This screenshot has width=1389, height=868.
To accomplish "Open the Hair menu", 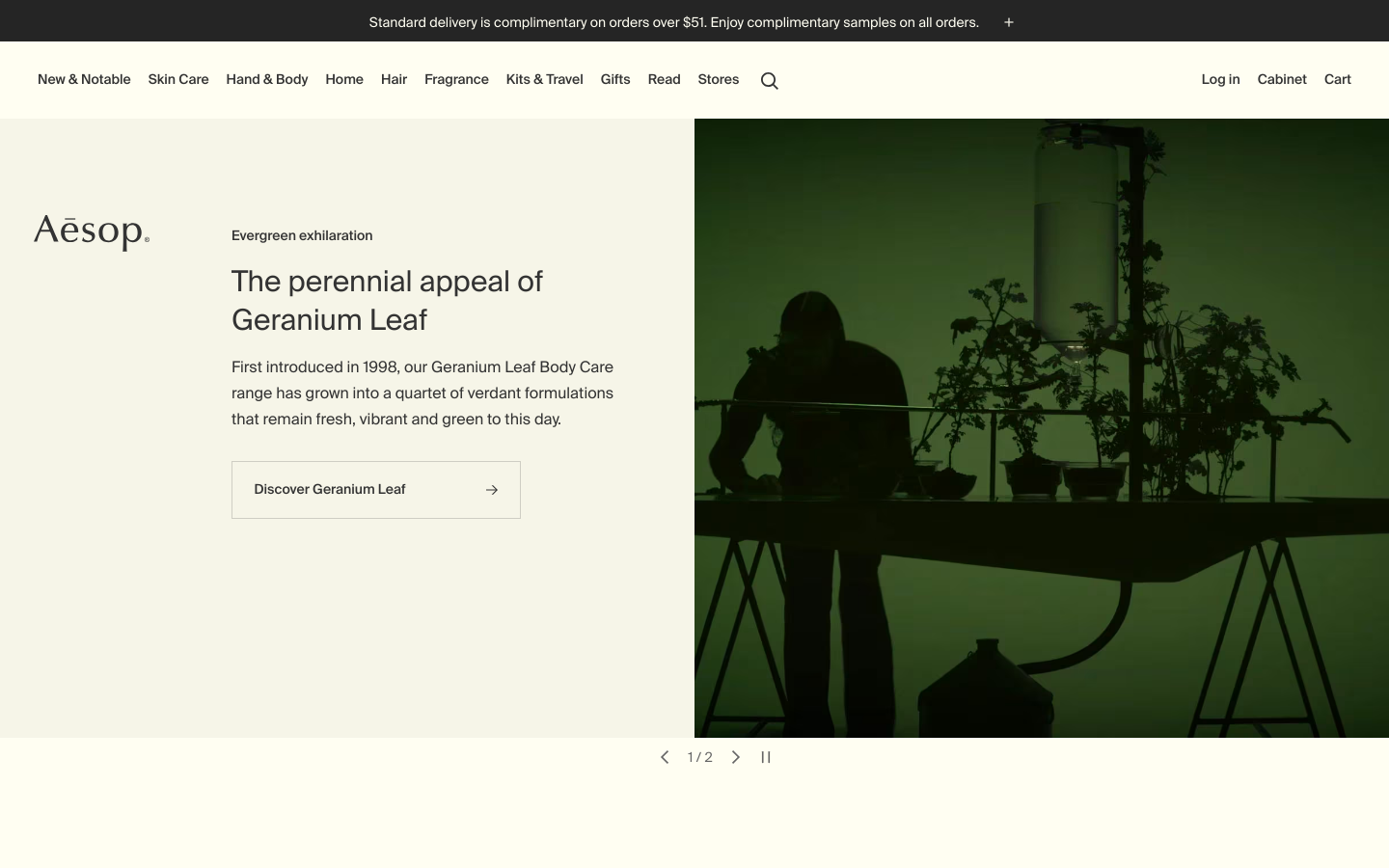I will 394,80.
